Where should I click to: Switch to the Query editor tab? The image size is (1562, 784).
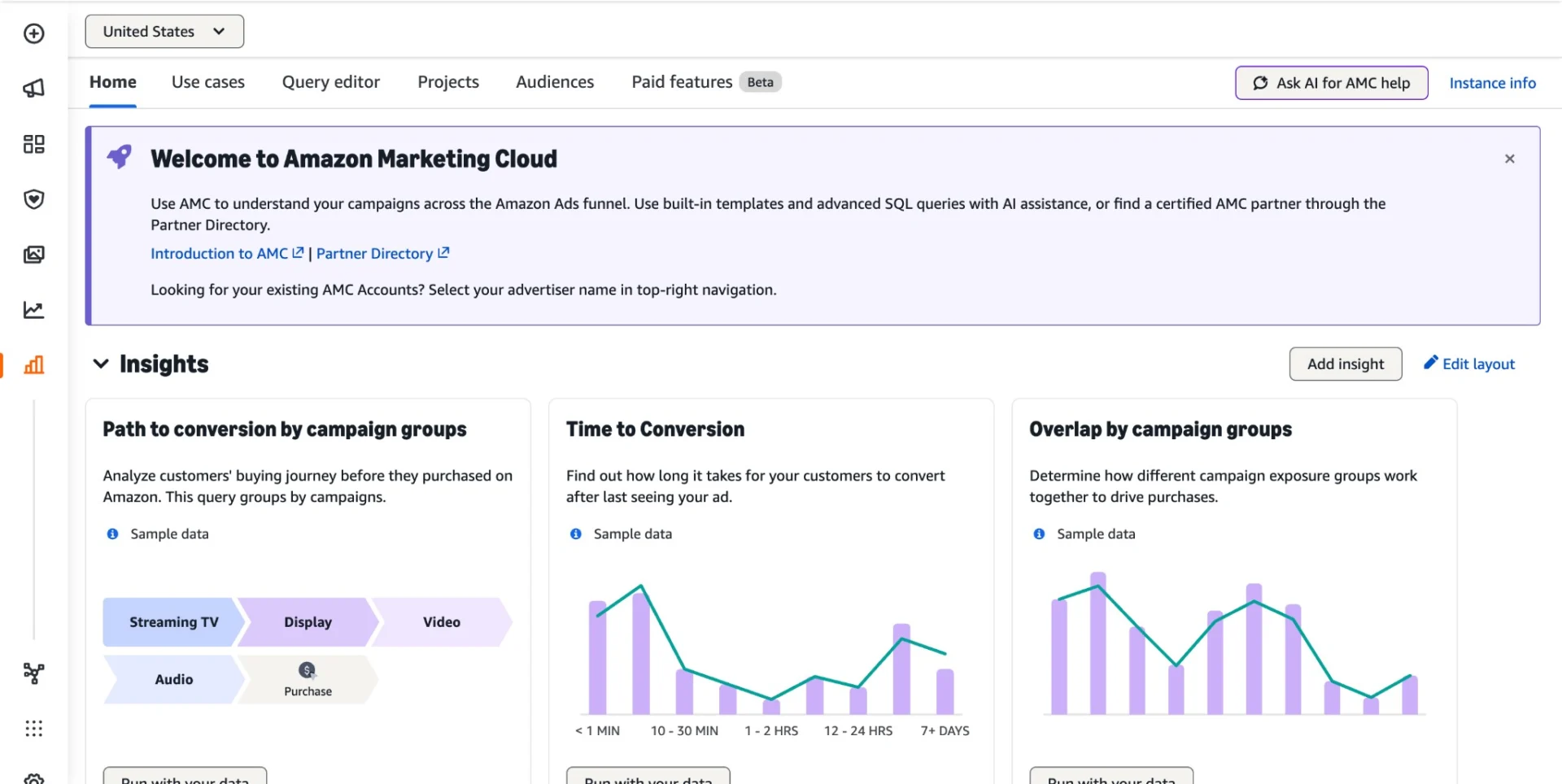[330, 82]
